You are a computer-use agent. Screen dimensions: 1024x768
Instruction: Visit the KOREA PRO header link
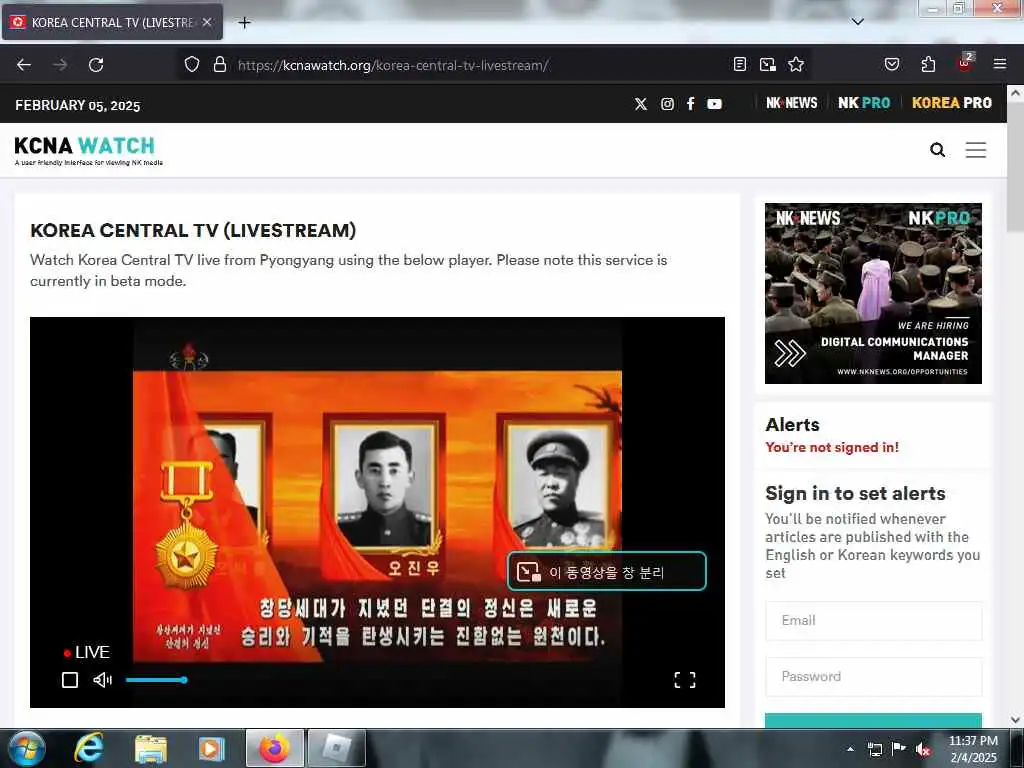tap(952, 103)
